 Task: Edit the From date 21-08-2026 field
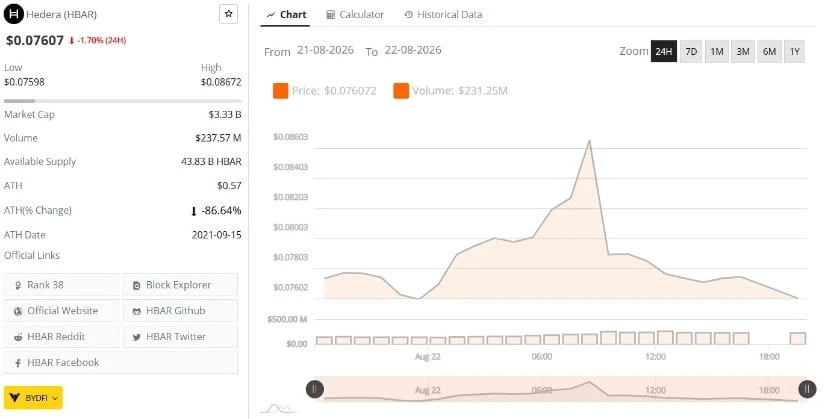coord(325,51)
